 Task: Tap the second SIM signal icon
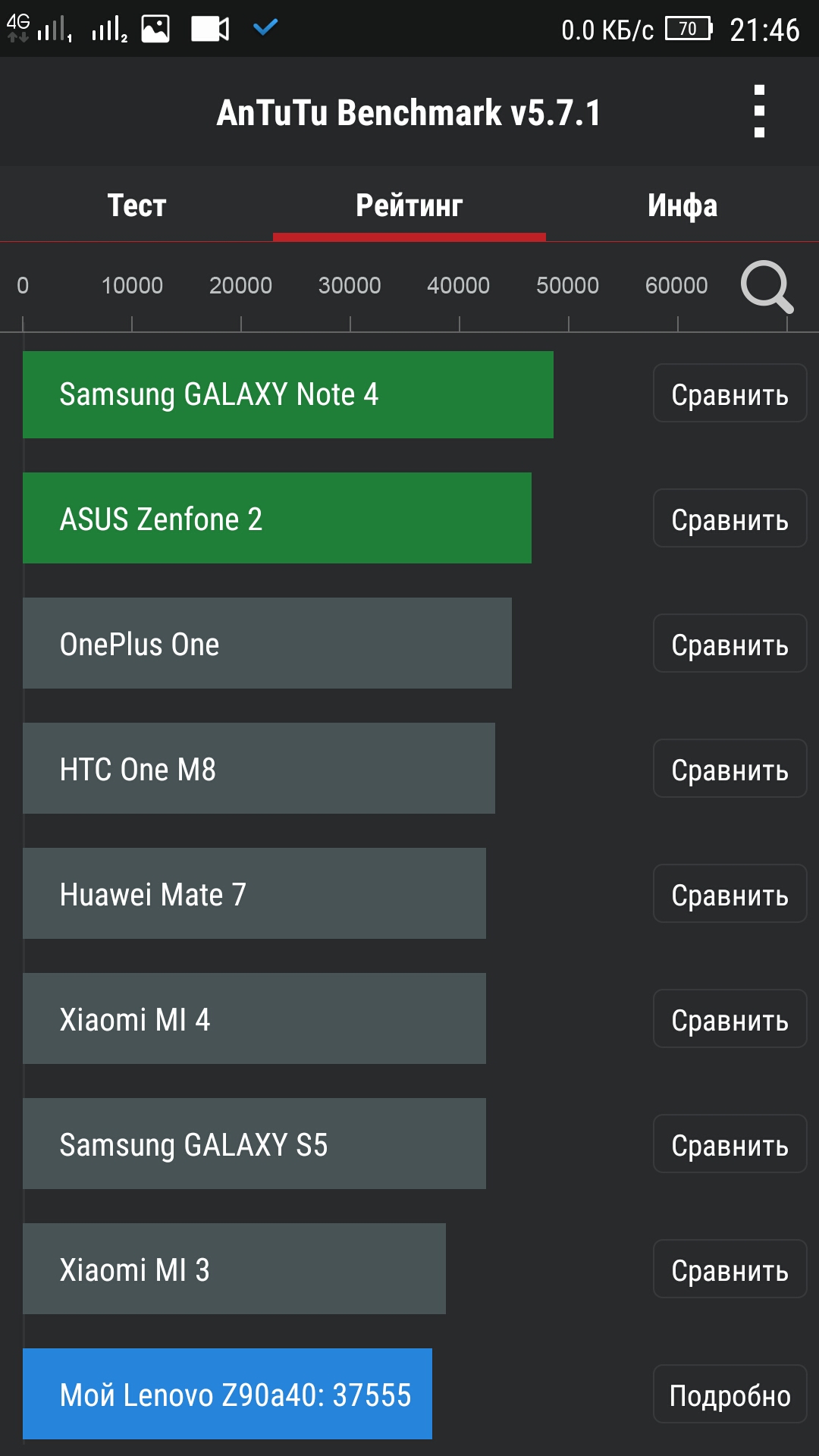tap(109, 29)
